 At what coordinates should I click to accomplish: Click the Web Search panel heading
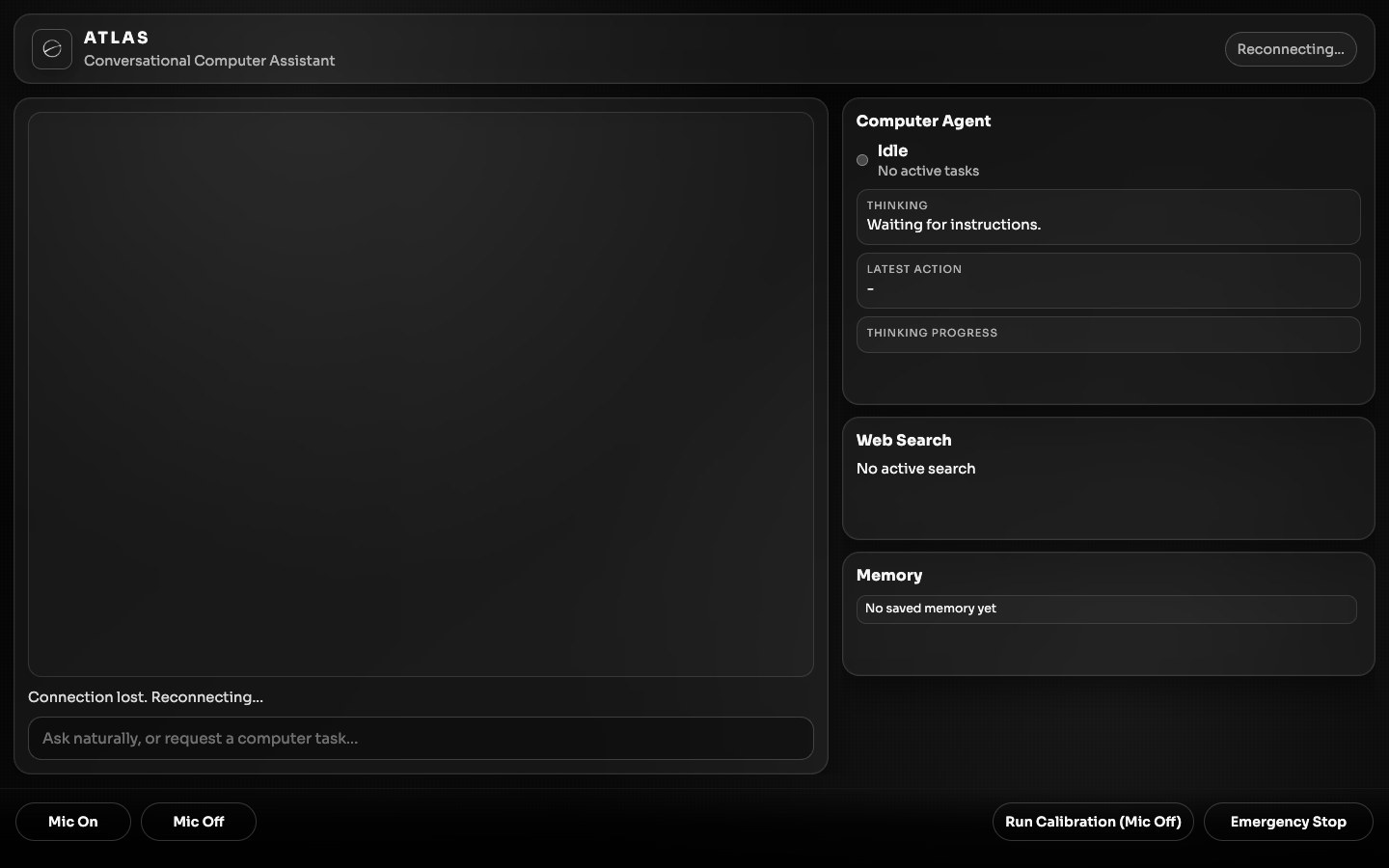coord(904,440)
